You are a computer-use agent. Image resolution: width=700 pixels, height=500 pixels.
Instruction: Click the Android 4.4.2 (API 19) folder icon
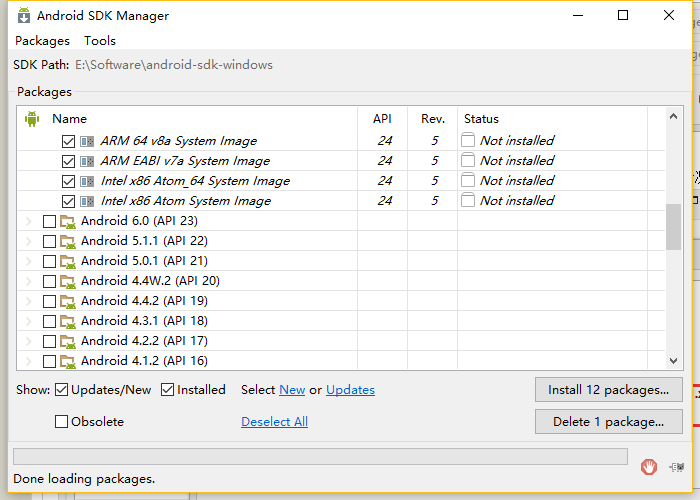click(x=68, y=301)
